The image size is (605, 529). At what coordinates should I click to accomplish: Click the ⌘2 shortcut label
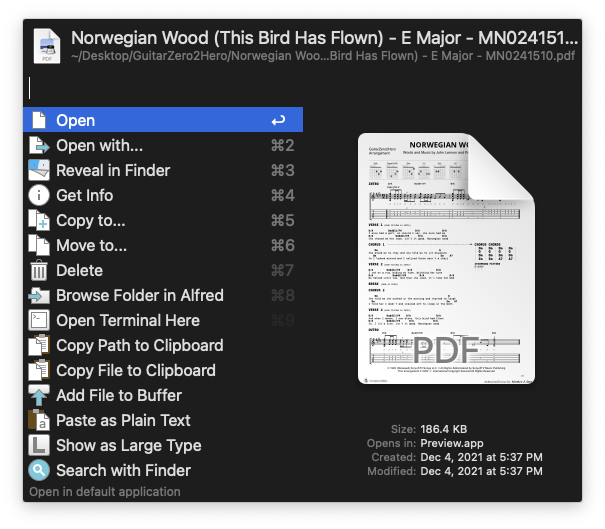tap(282, 145)
